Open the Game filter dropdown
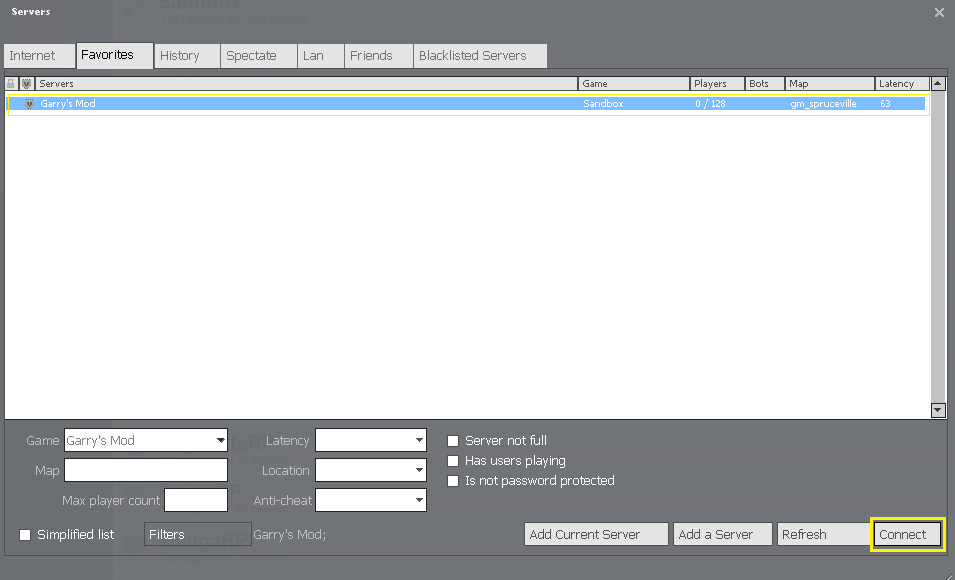Viewport: 955px width, 580px height. 146,440
